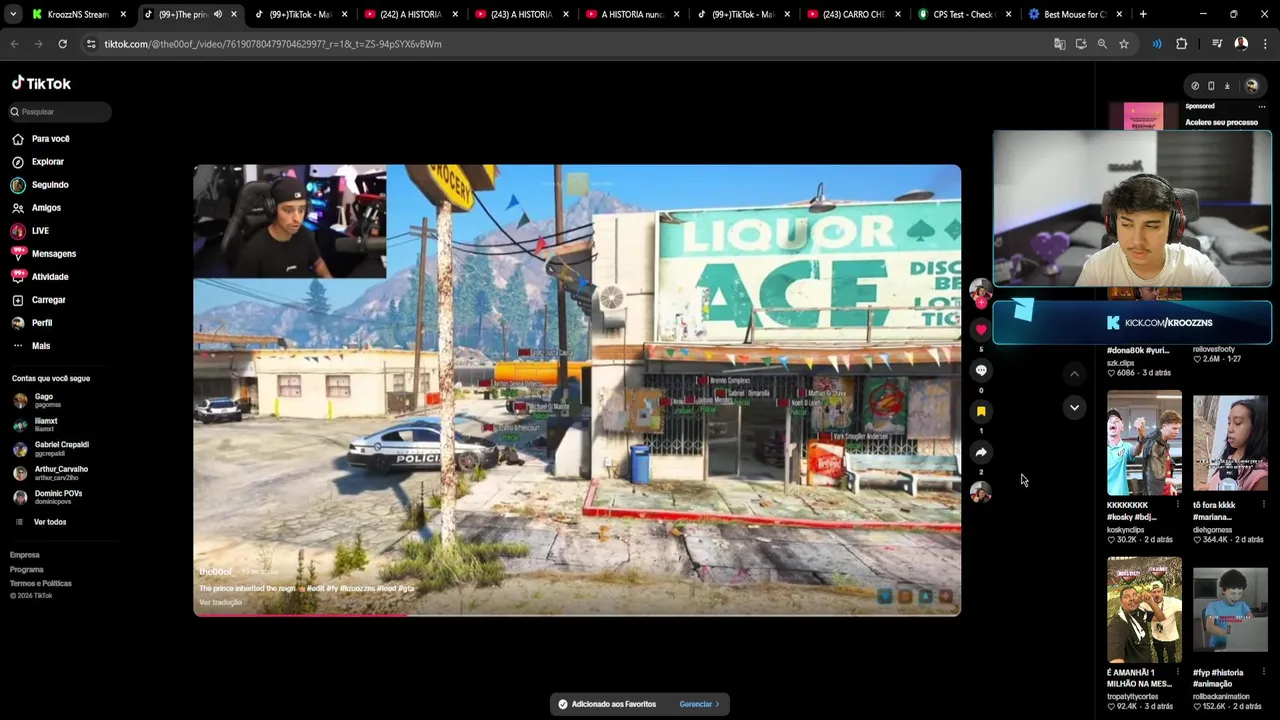Click the blue sound-wave extension icon
The width and height of the screenshot is (1280, 720).
tap(1157, 44)
